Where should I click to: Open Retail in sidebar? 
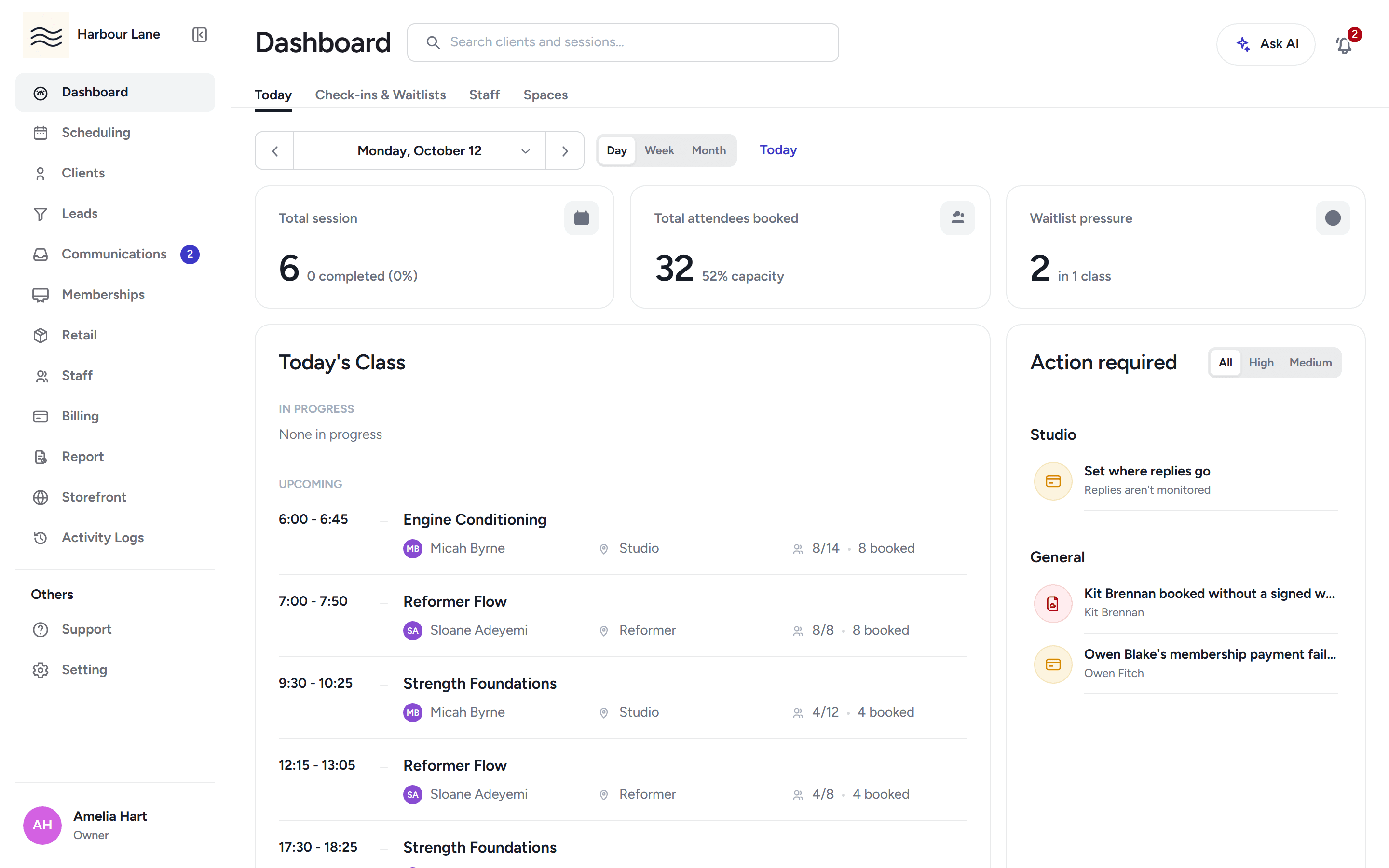click(115, 335)
